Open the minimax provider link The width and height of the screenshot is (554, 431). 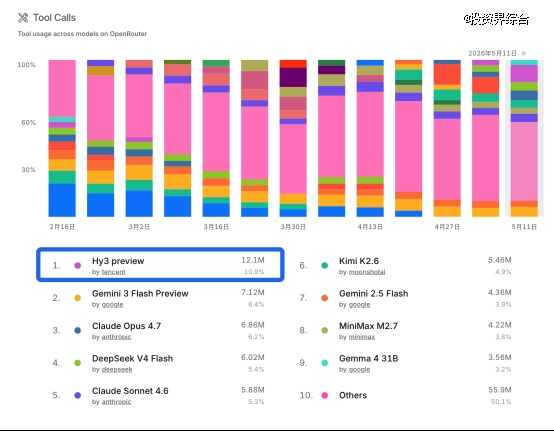click(362, 337)
